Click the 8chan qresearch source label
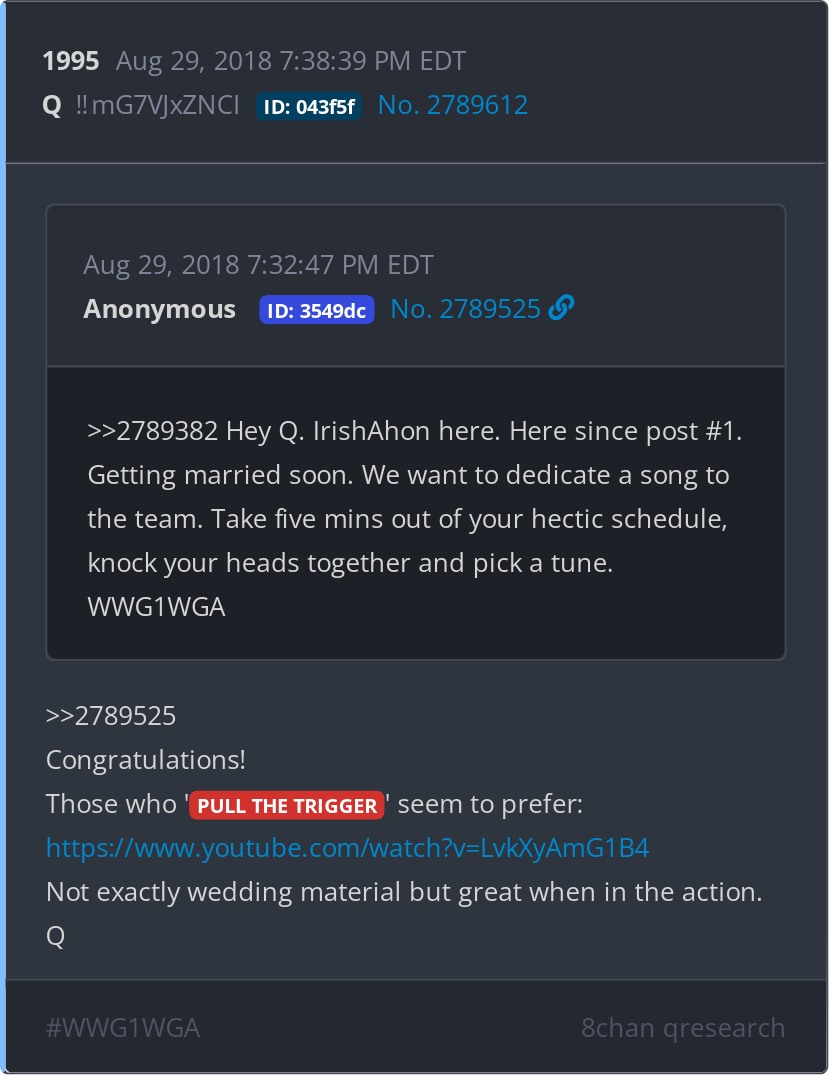The width and height of the screenshot is (830, 1076). 683,1028
